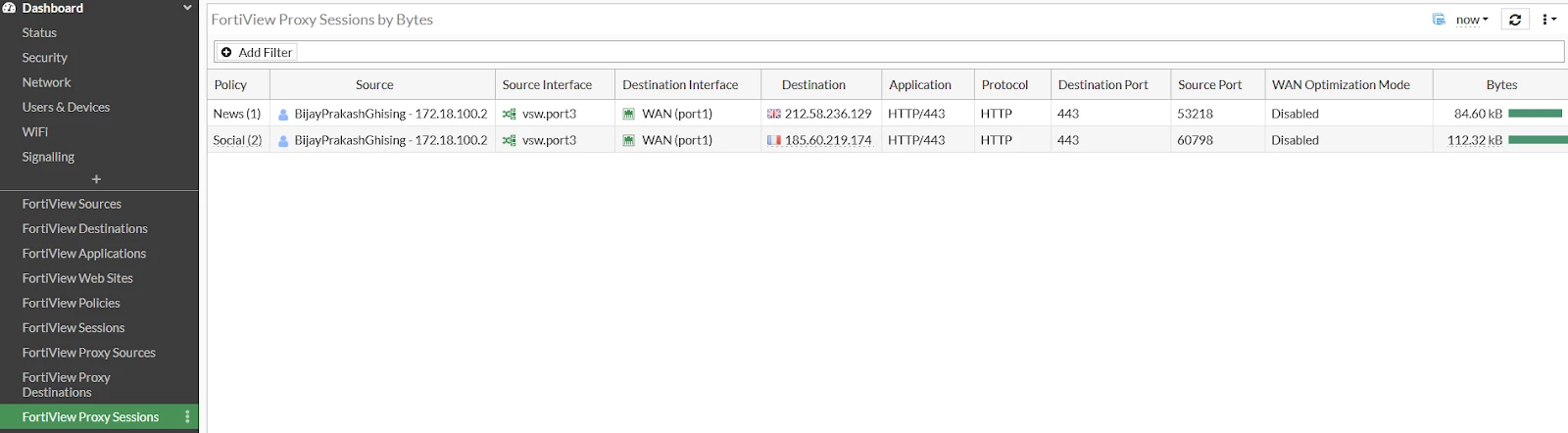Select destination 185.60.219.174

(x=828, y=140)
